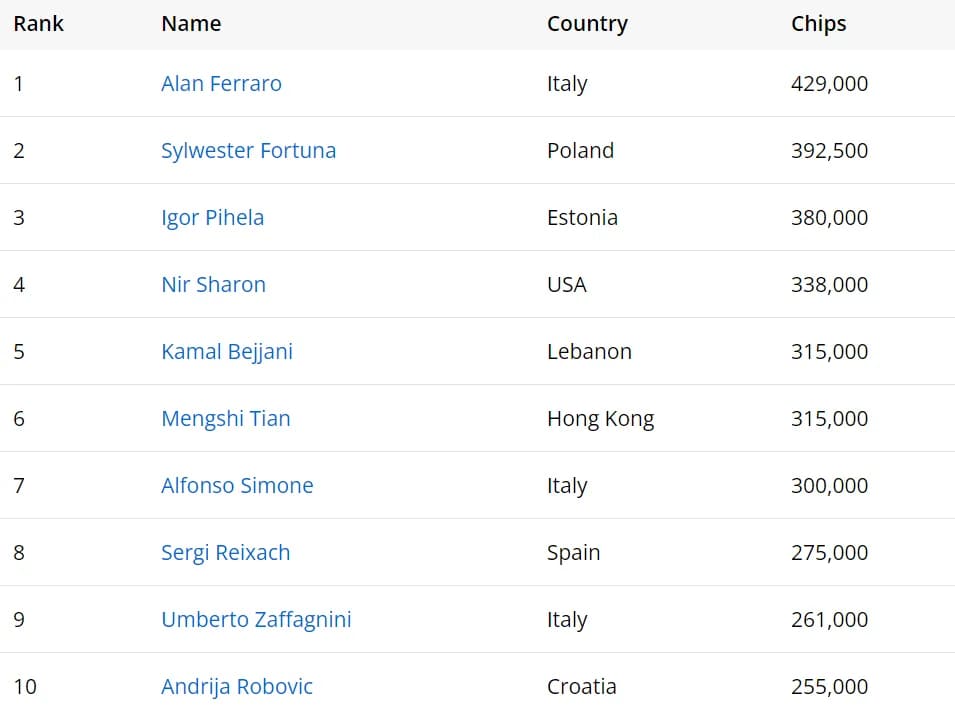The width and height of the screenshot is (955, 717).
Task: Visit Igor Pihela's player page
Action: 213,217
